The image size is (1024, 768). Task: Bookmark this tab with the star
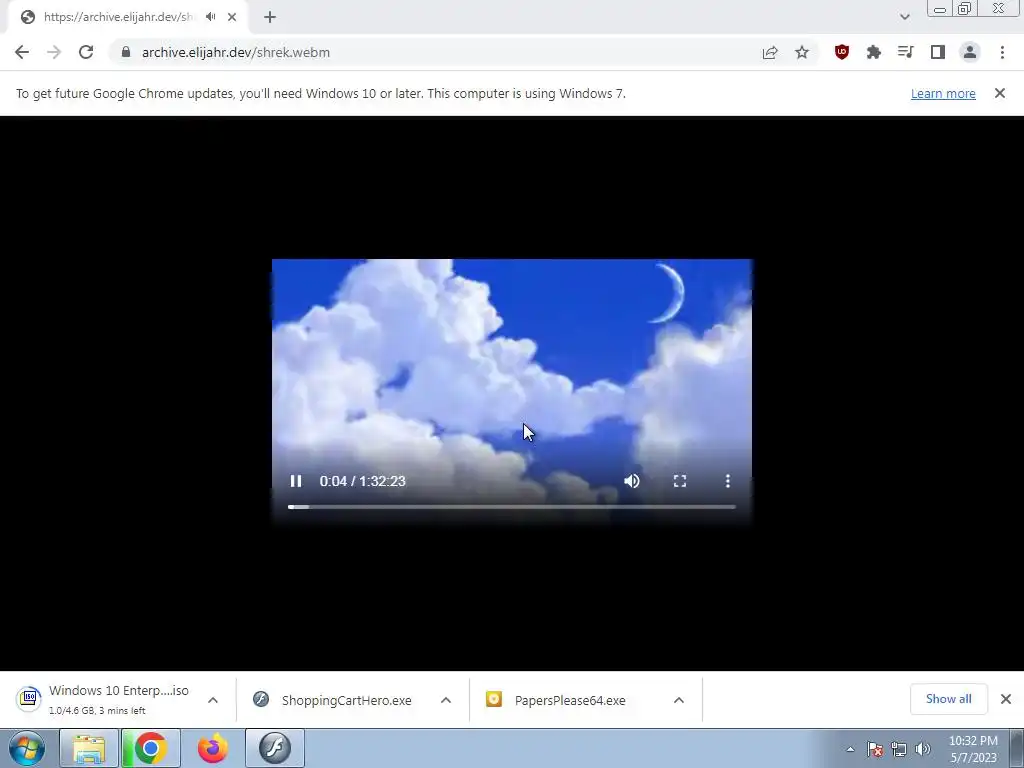click(x=802, y=52)
